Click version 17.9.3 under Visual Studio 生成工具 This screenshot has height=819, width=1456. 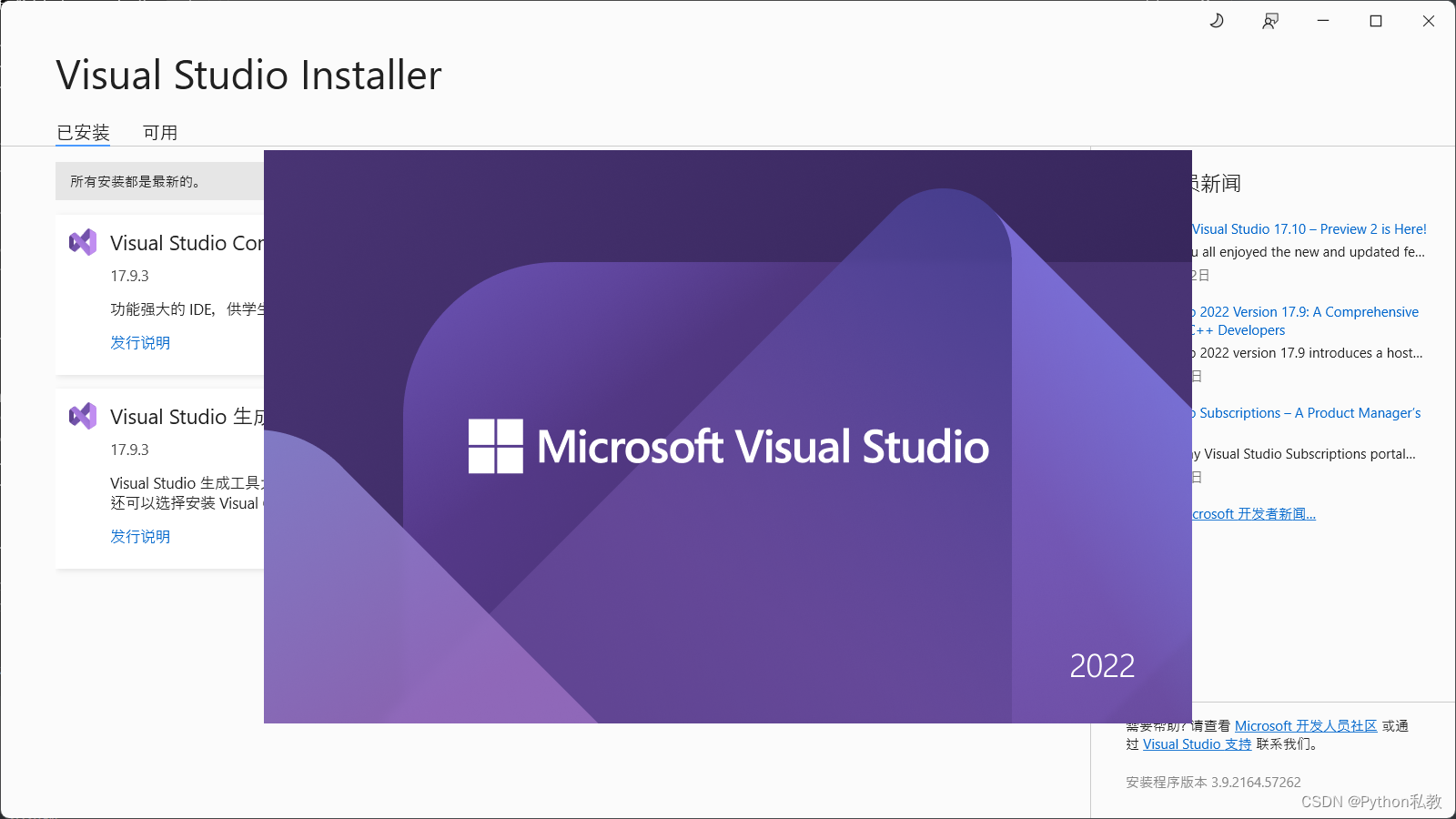tap(129, 450)
